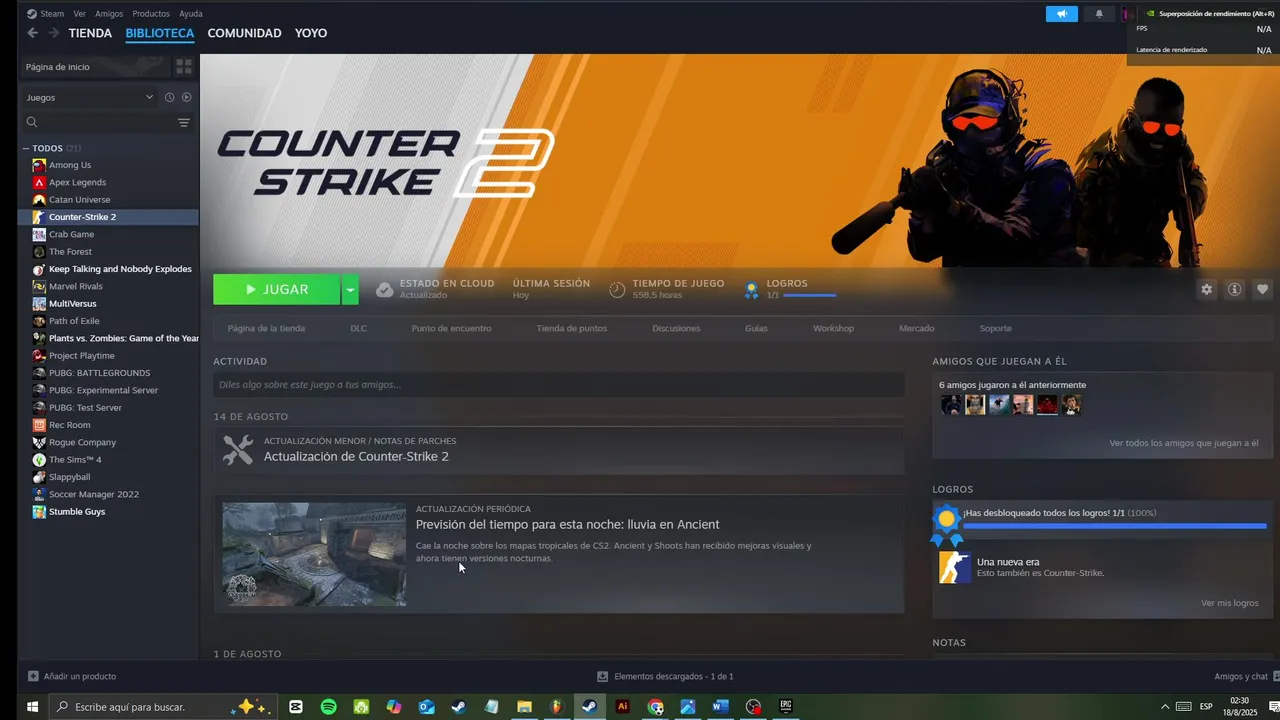
Task: Open Actualización de Counter-Strike 2 news
Action: 356,456
